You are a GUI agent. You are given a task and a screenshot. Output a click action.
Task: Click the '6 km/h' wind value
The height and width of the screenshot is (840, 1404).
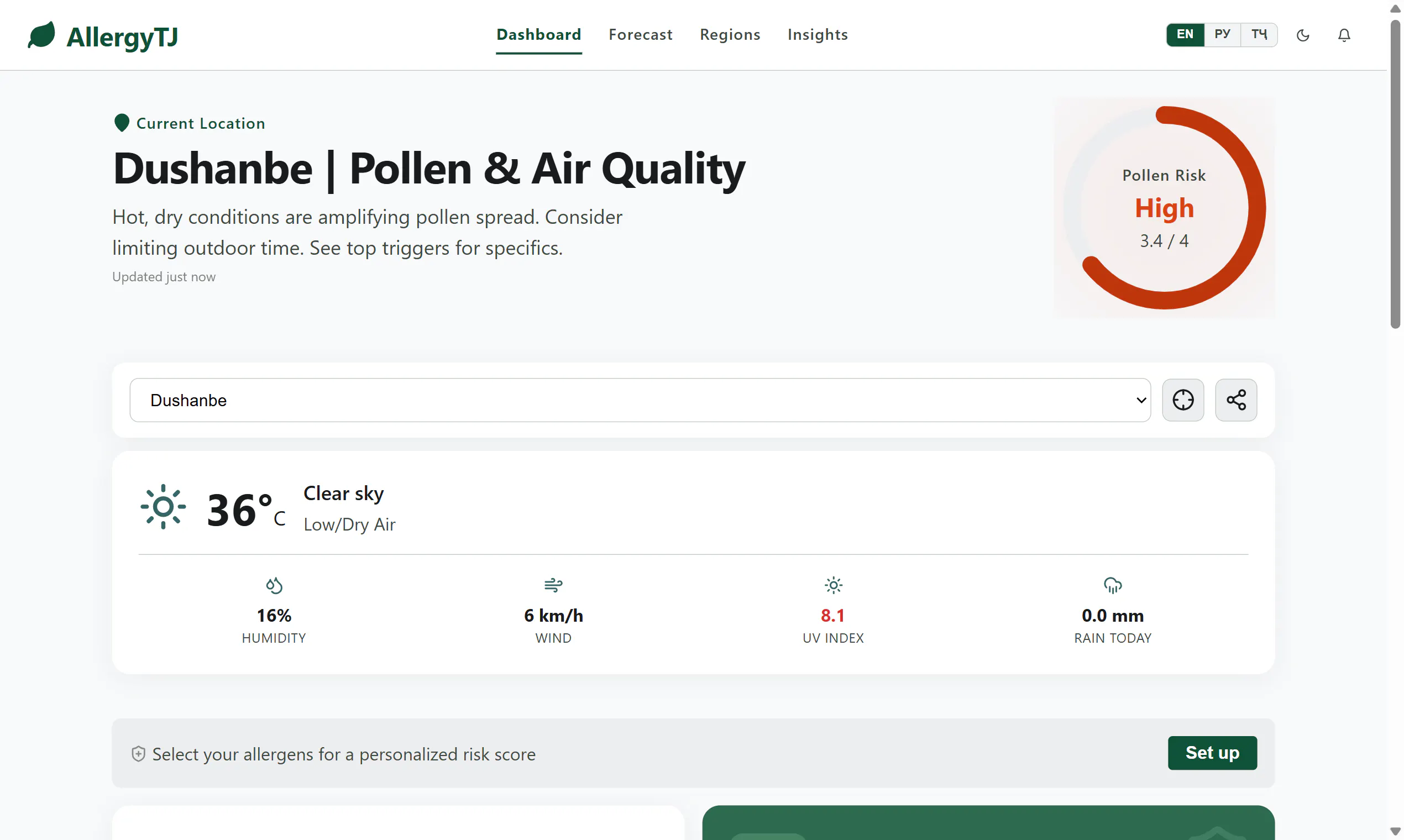tap(553, 615)
